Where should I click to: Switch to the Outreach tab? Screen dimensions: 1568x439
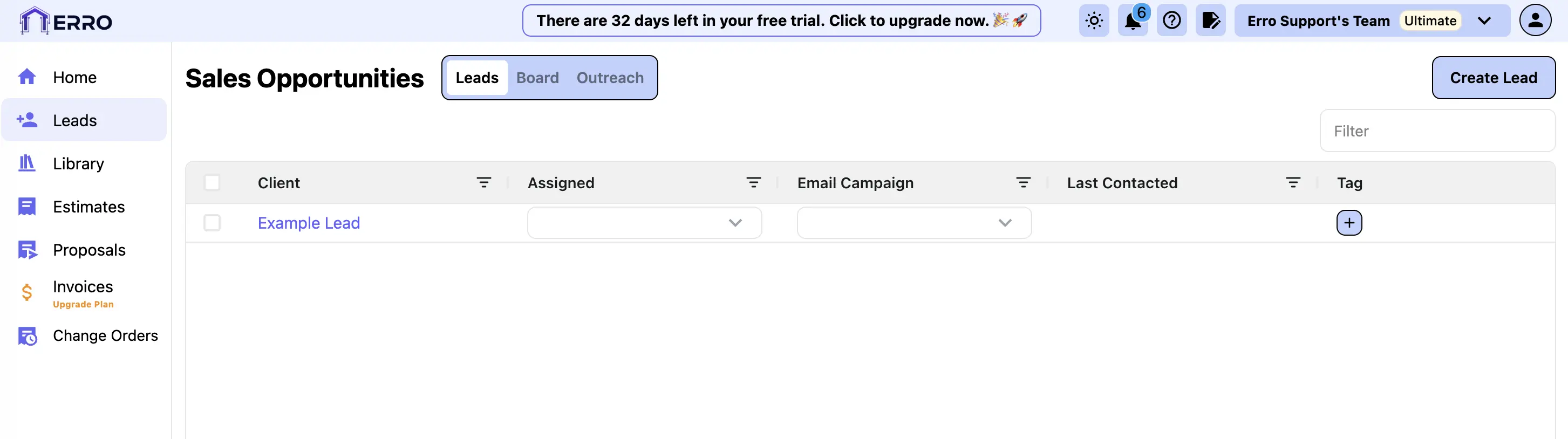[x=610, y=78]
